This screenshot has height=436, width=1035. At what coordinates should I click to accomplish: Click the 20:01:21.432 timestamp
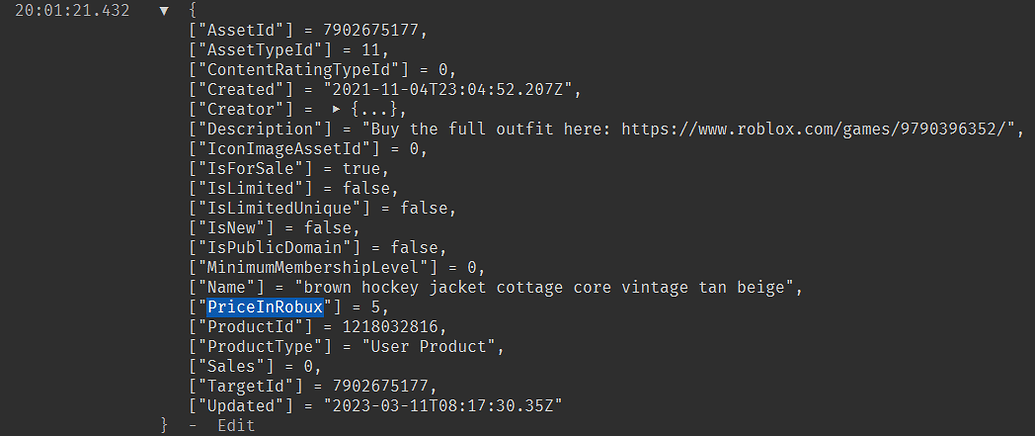[x=72, y=10]
